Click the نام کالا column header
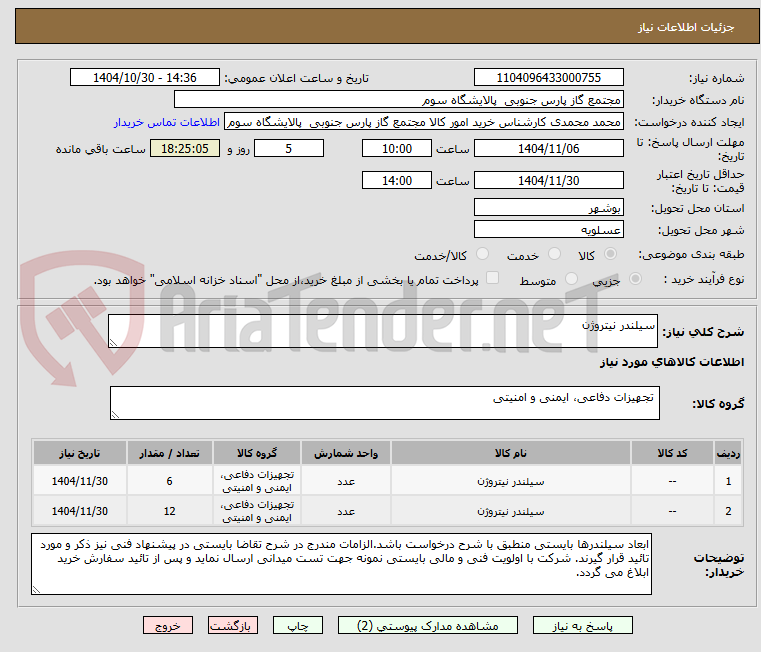 click(511, 453)
